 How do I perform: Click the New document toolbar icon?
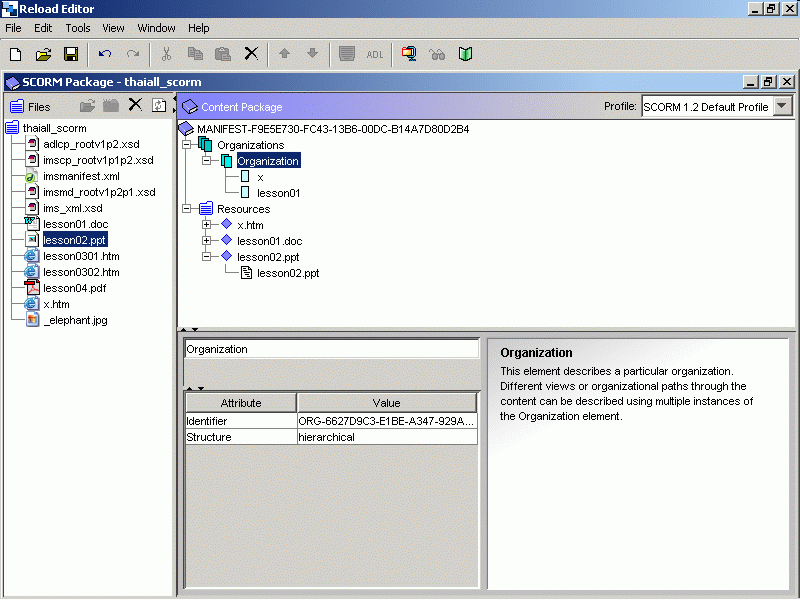(x=15, y=54)
